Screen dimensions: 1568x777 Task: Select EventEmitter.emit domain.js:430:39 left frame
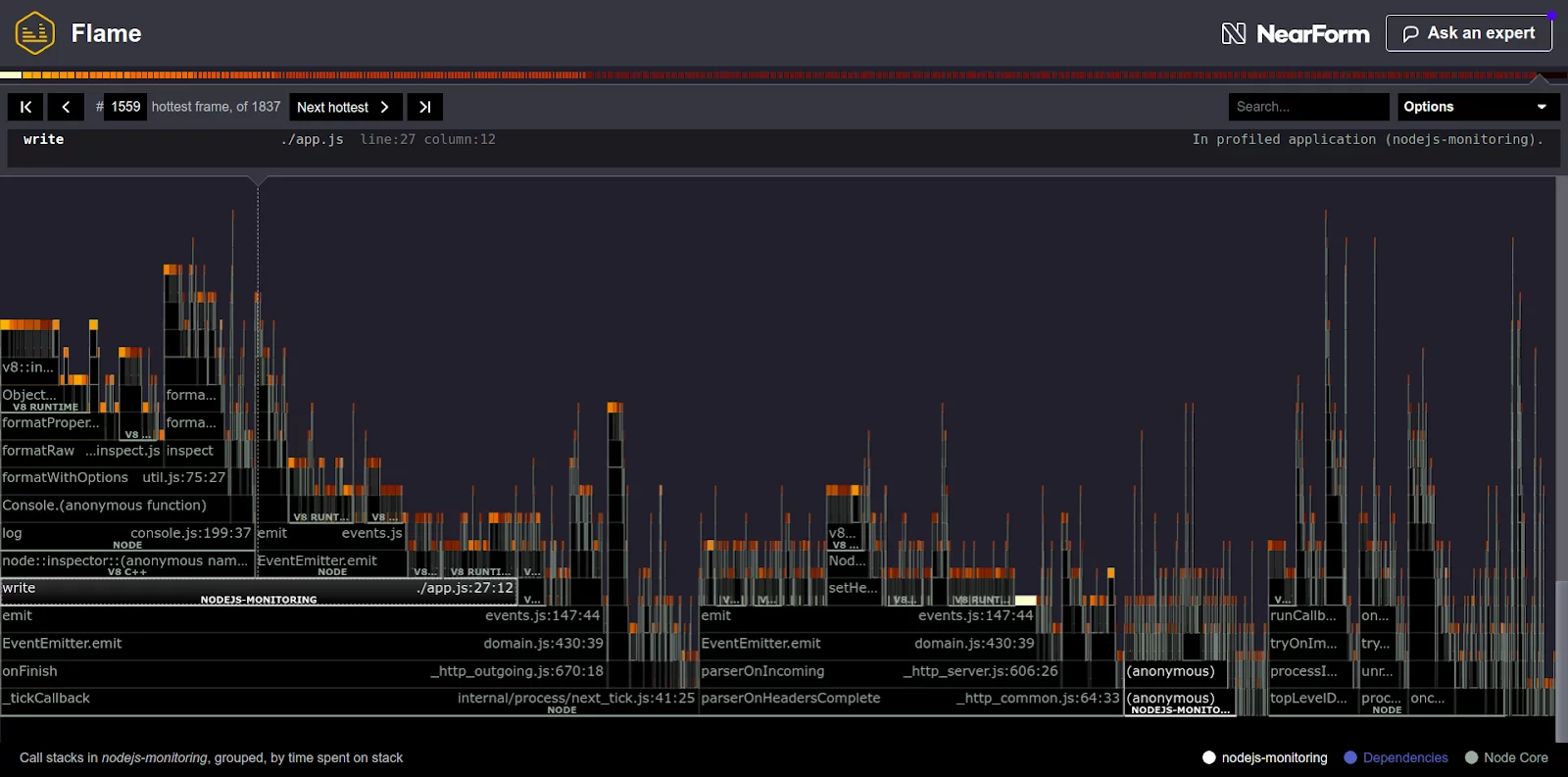click(x=303, y=645)
